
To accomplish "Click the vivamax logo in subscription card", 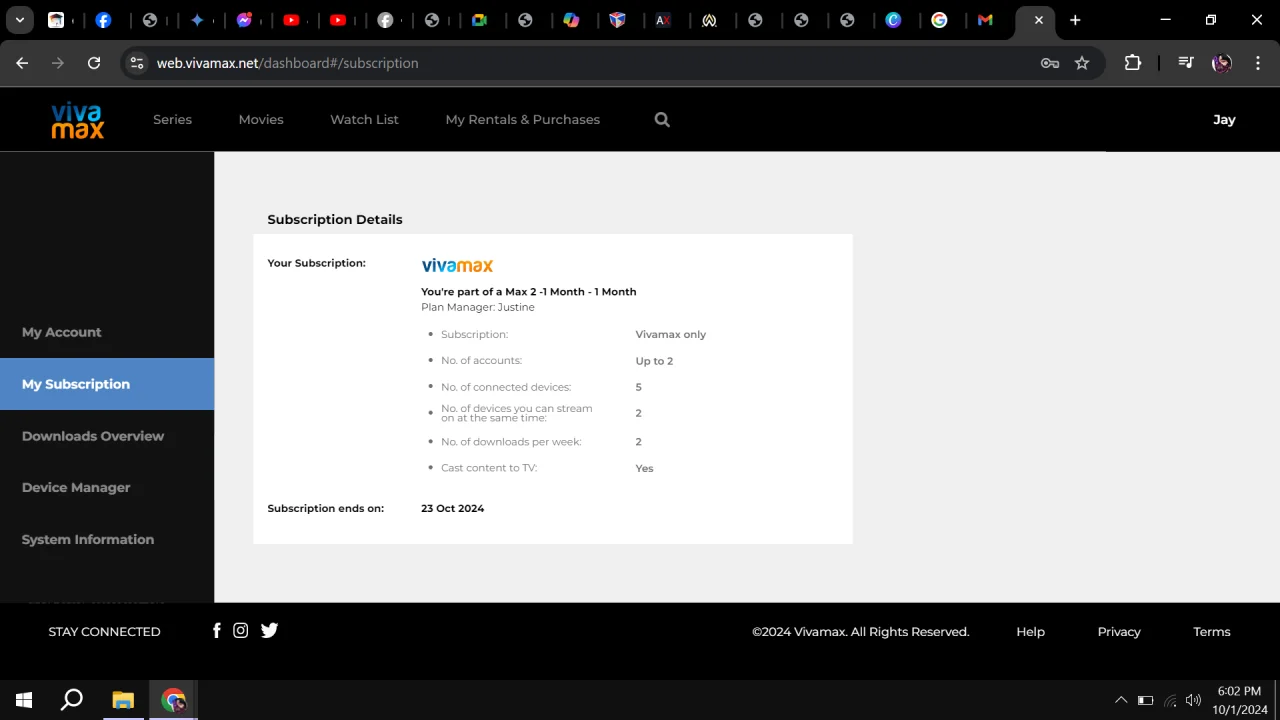I will click(x=457, y=265).
